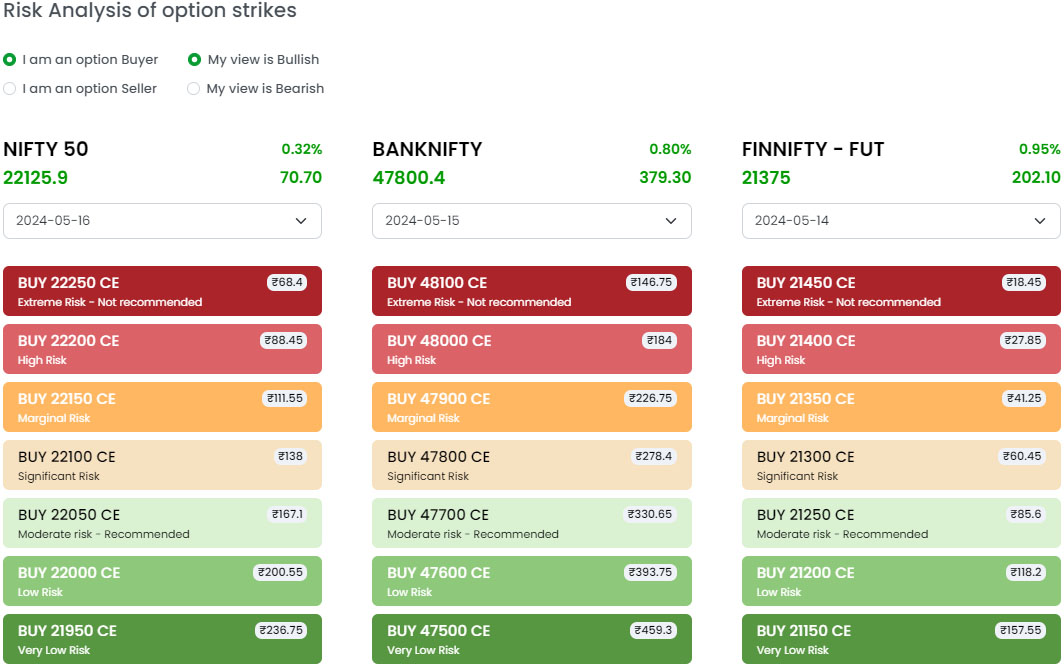This screenshot has height=666, width=1064.
Task: Choose the BUY 22150 CE Marginal Risk option
Action: click(x=162, y=406)
